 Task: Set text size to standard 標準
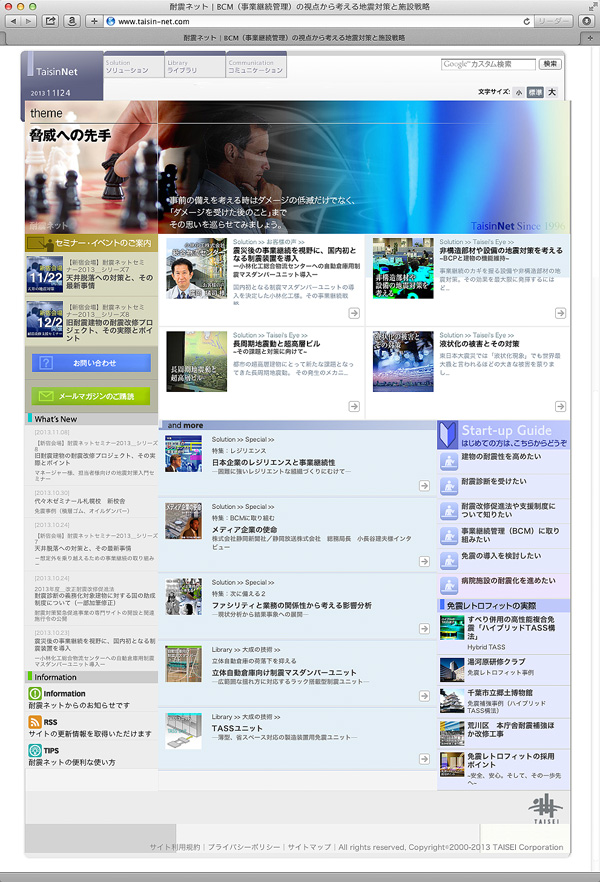point(535,92)
